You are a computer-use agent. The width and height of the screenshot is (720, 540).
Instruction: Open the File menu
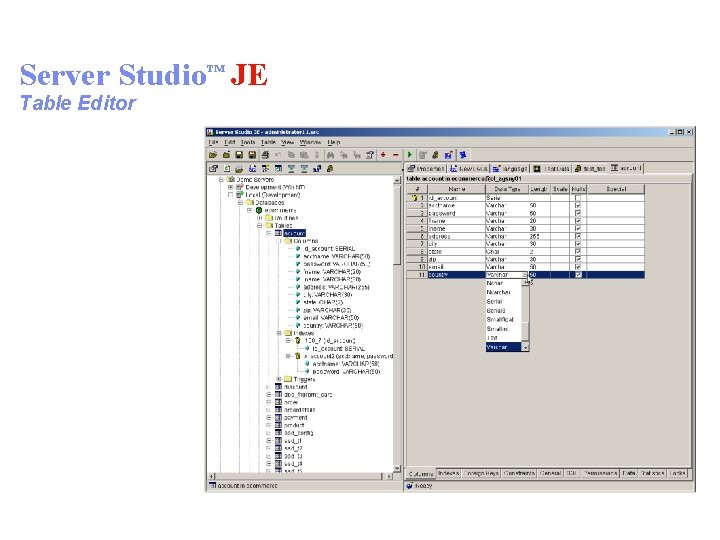coord(214,142)
